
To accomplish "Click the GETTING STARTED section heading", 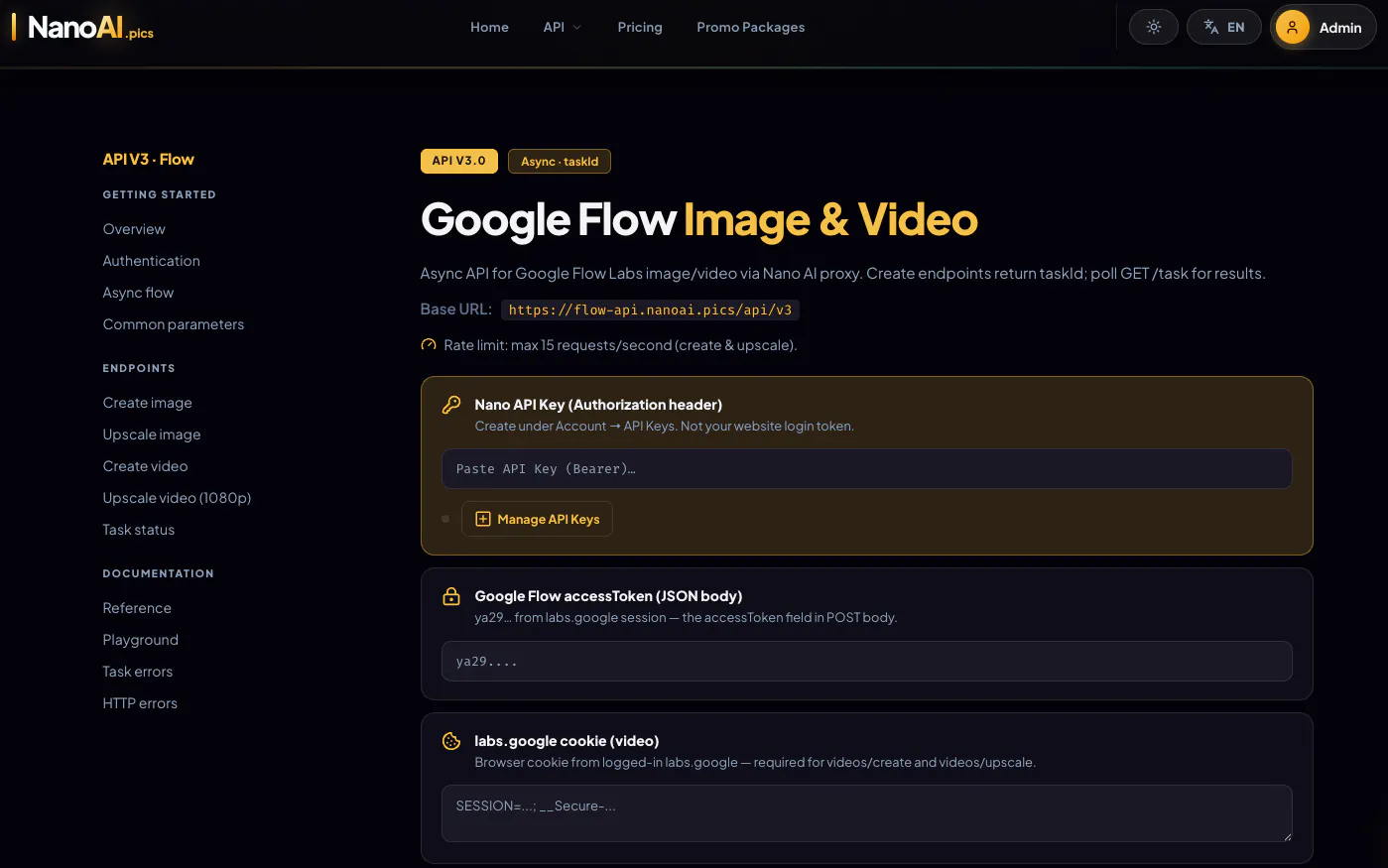I will coord(160,194).
